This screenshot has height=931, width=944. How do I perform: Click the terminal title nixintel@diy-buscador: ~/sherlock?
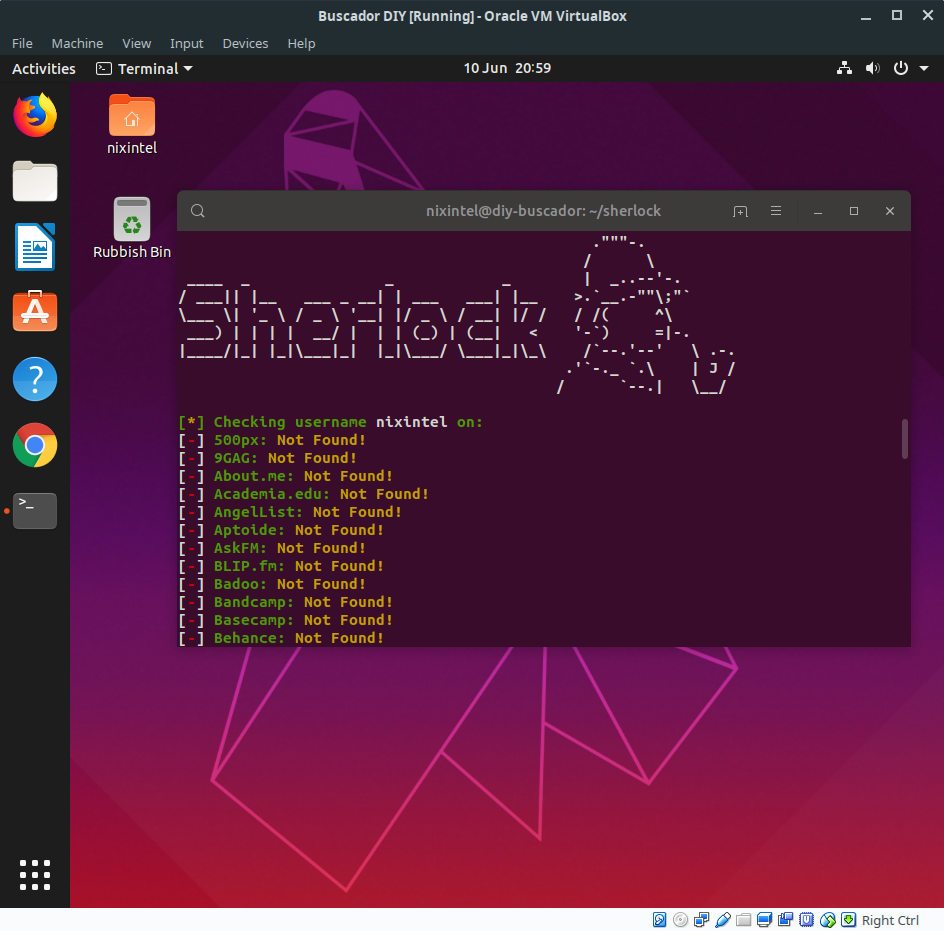543,211
